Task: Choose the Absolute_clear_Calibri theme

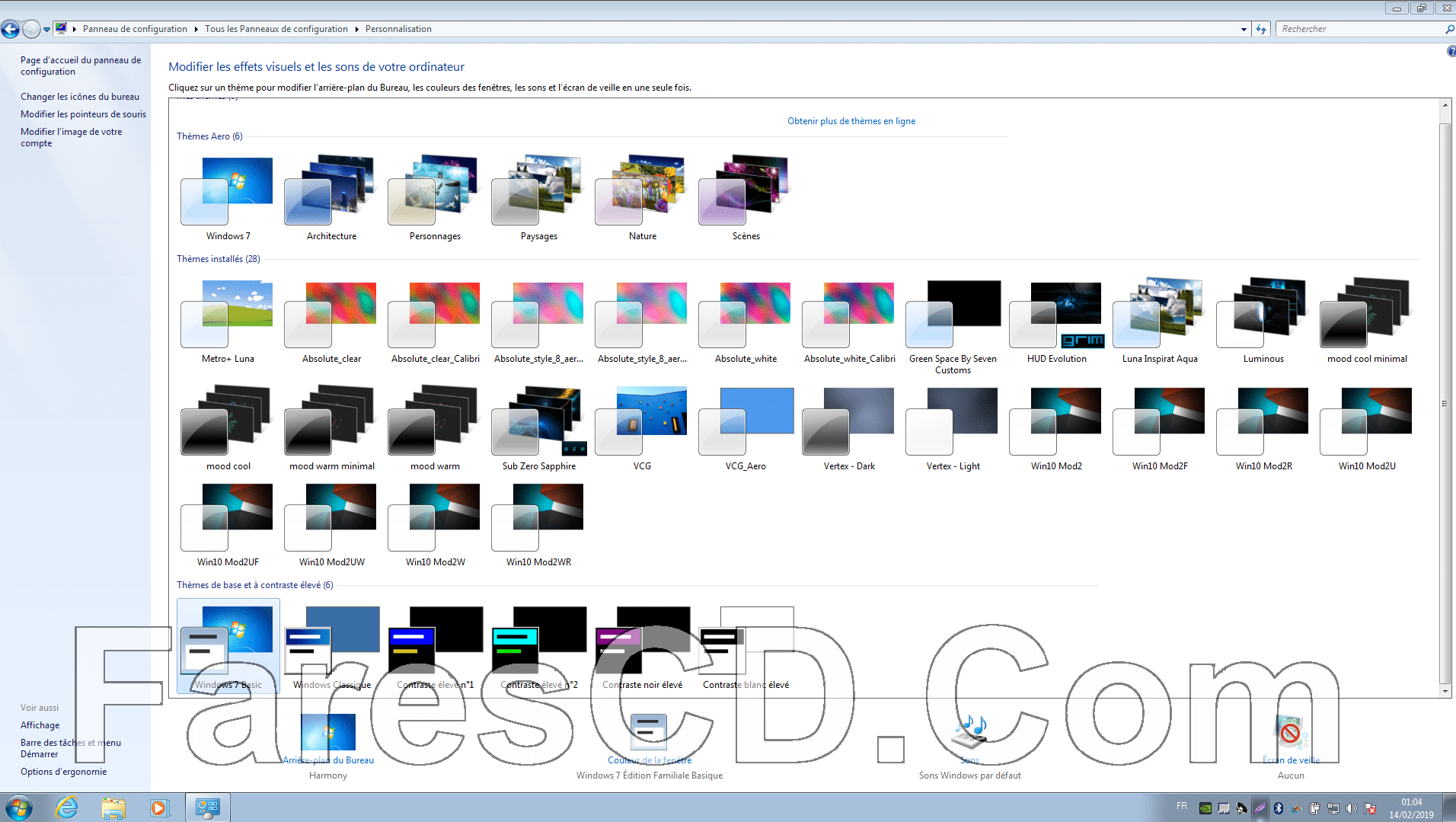Action: pos(435,320)
